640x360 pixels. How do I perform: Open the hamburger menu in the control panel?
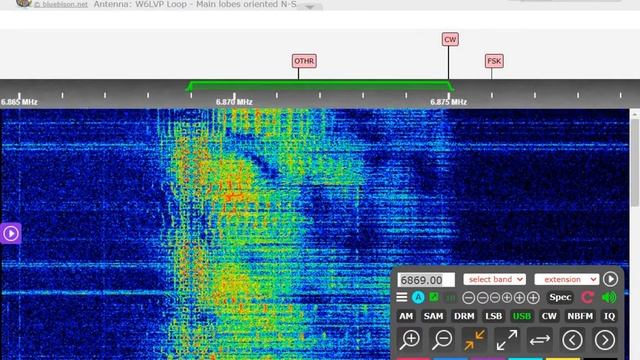click(x=402, y=297)
